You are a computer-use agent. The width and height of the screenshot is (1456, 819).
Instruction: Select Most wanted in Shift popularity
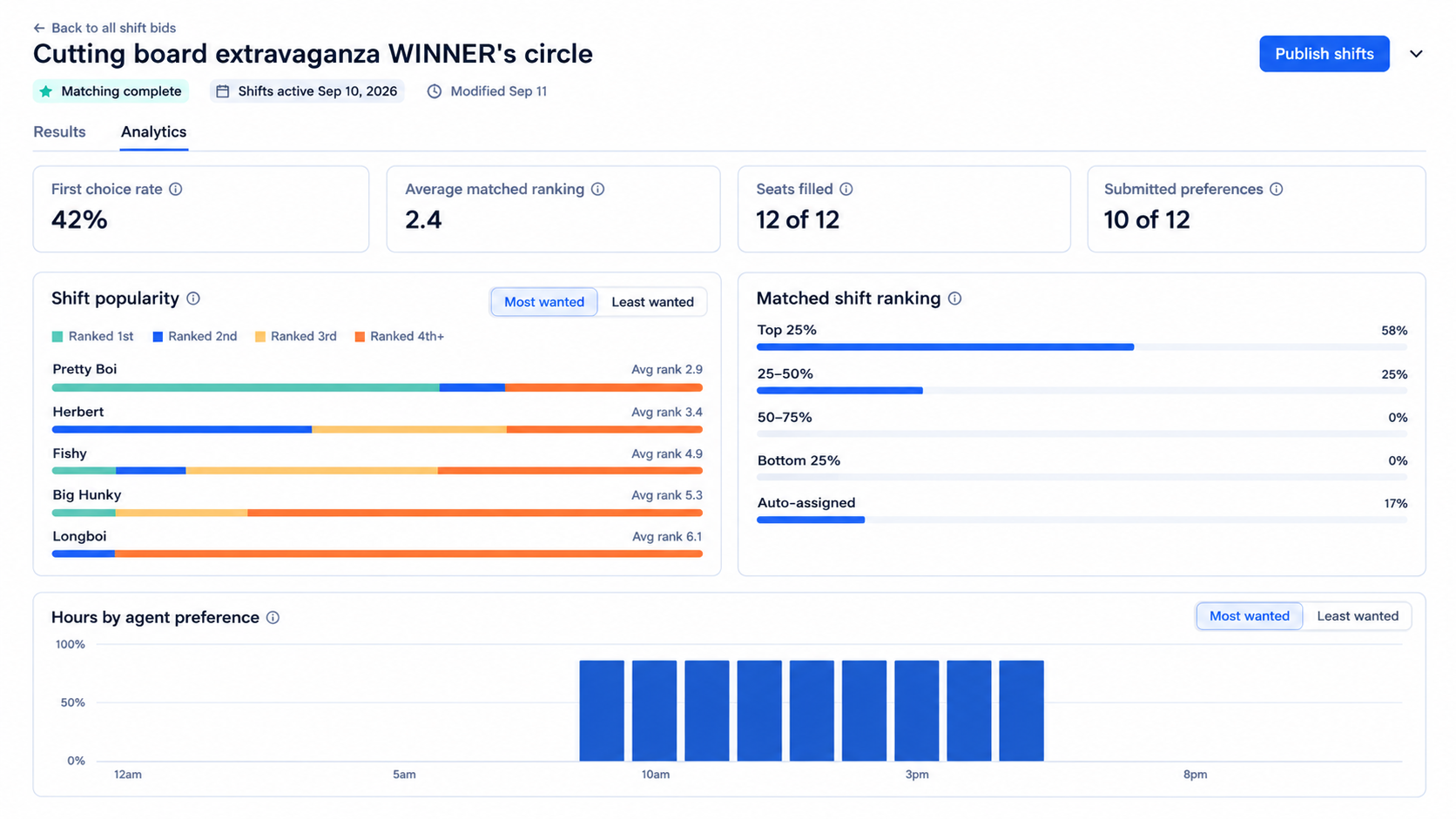544,302
